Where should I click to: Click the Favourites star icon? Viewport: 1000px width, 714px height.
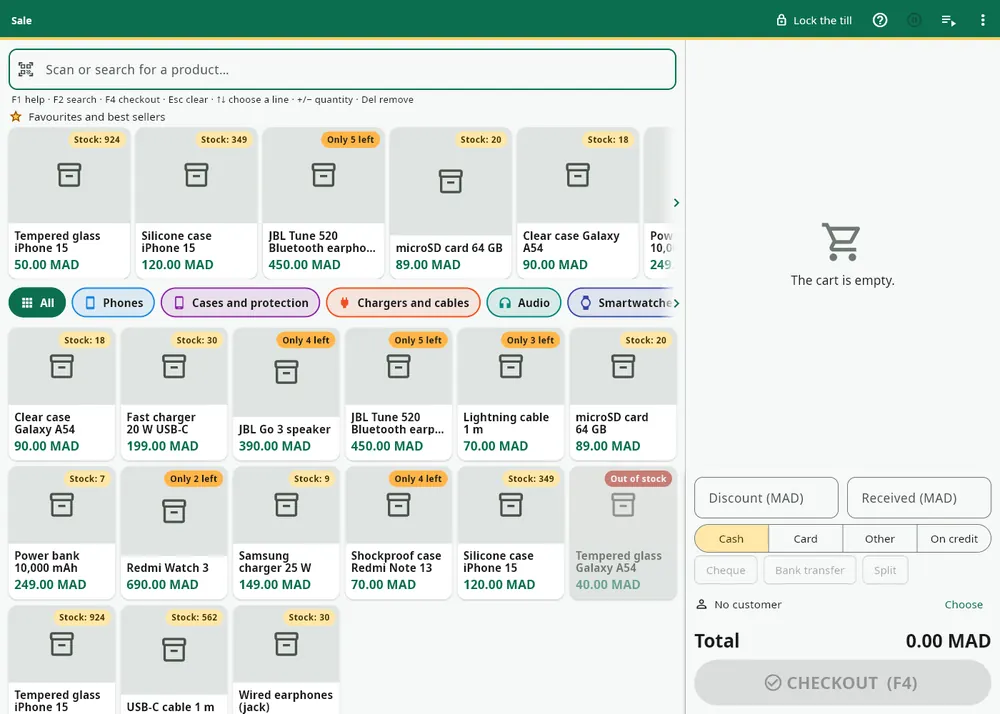click(16, 117)
